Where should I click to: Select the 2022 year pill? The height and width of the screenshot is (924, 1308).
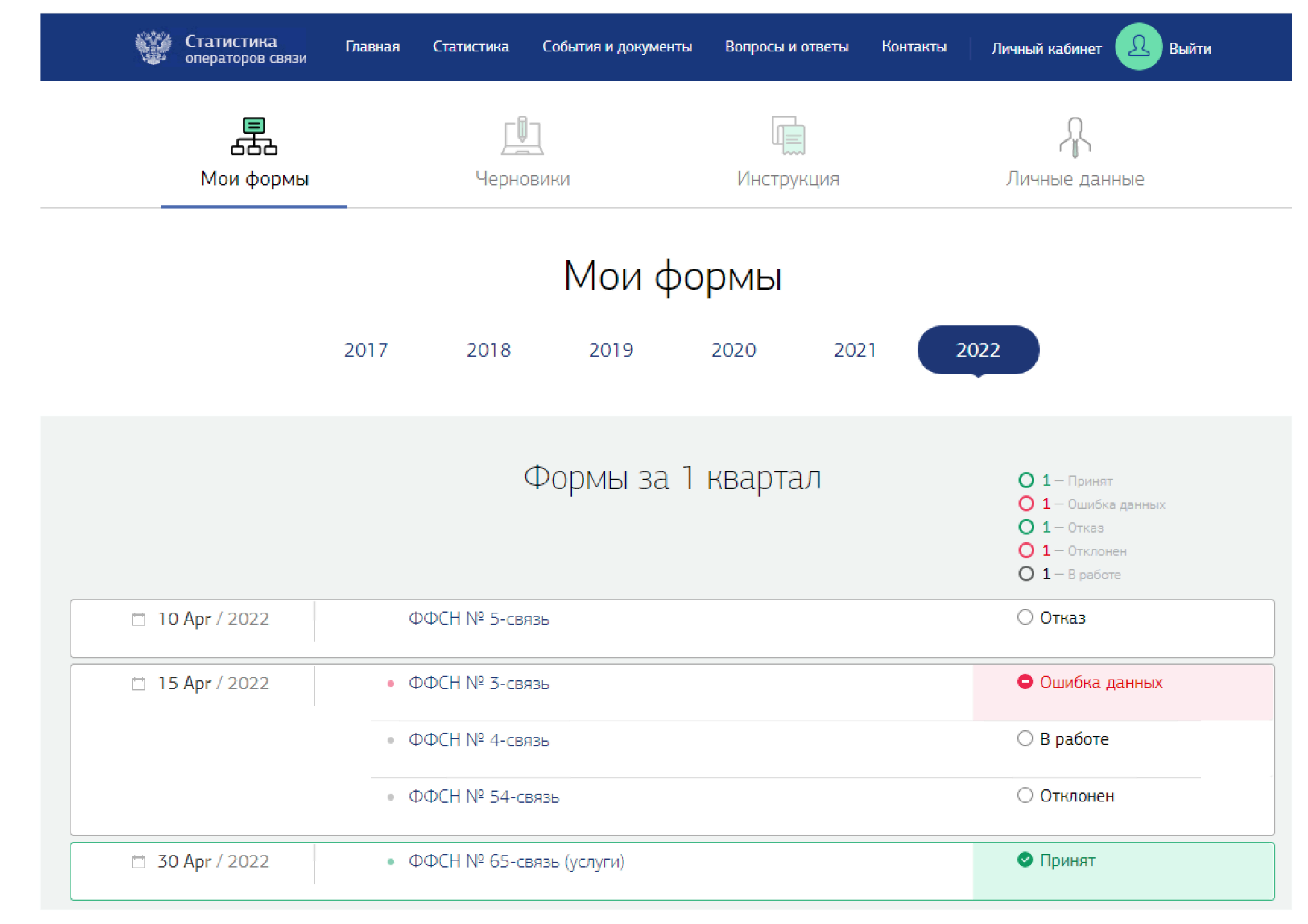(977, 350)
